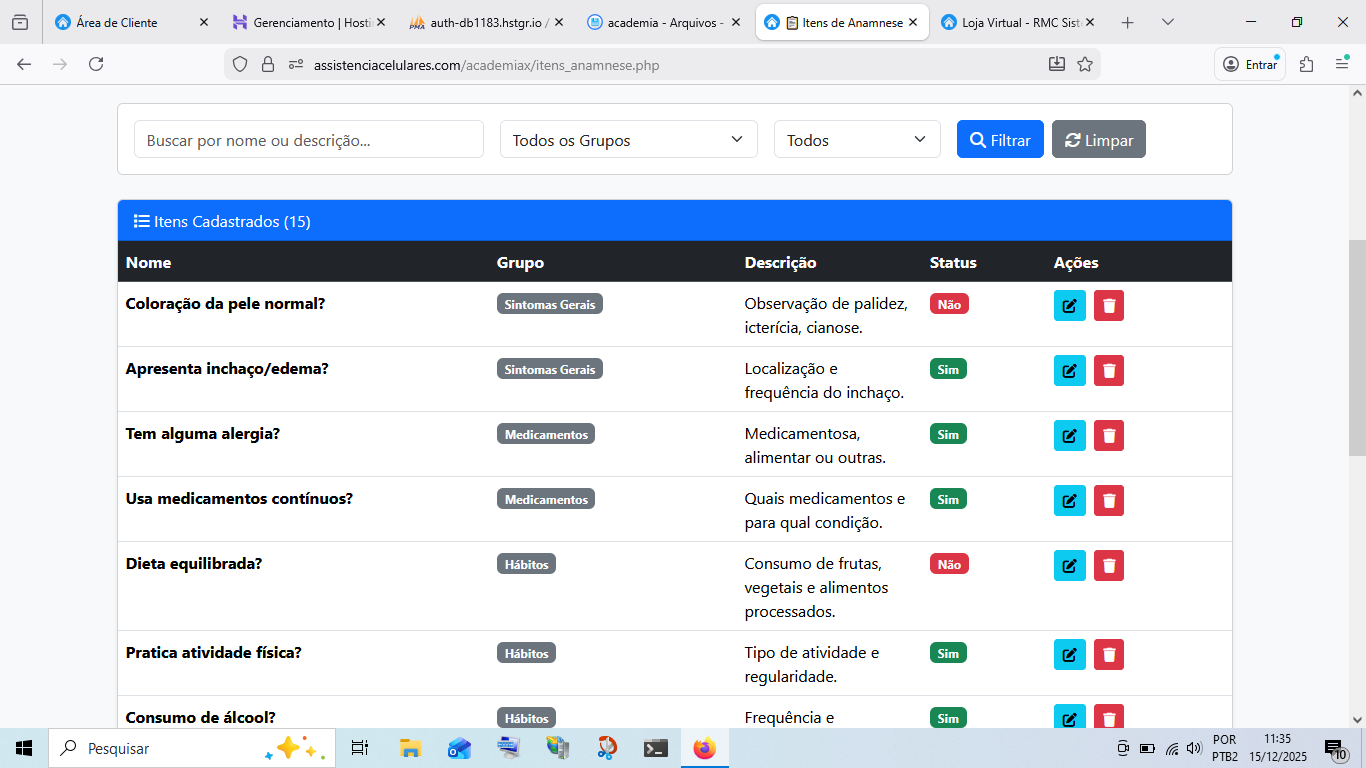Screen dimensions: 1366x768
Task: Delete the 'Apresenta inchaço/edema?' item
Action: coord(1108,371)
